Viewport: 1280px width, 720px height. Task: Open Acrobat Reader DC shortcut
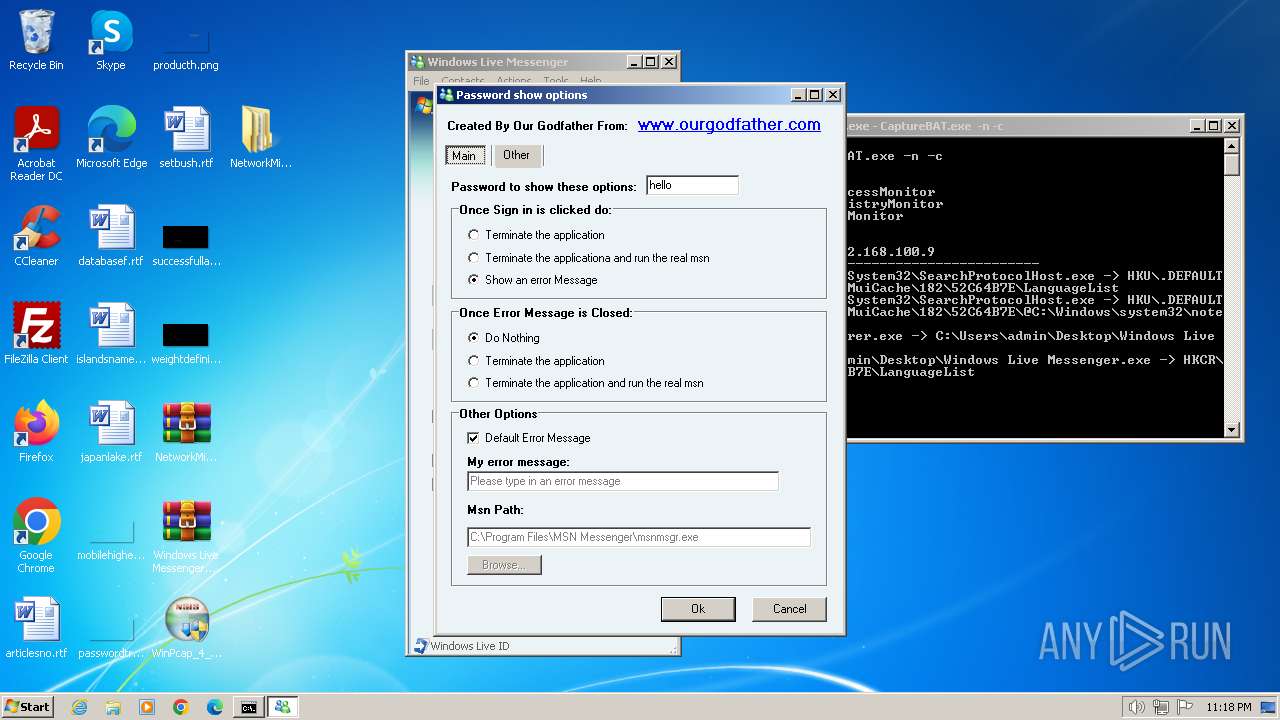point(36,144)
